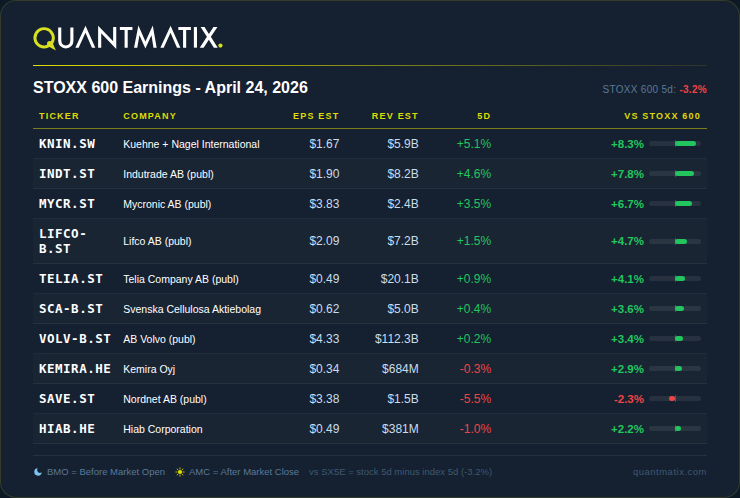Image resolution: width=740 pixels, height=498 pixels.
Task: Open the quantmatix.com link
Action: (669, 472)
